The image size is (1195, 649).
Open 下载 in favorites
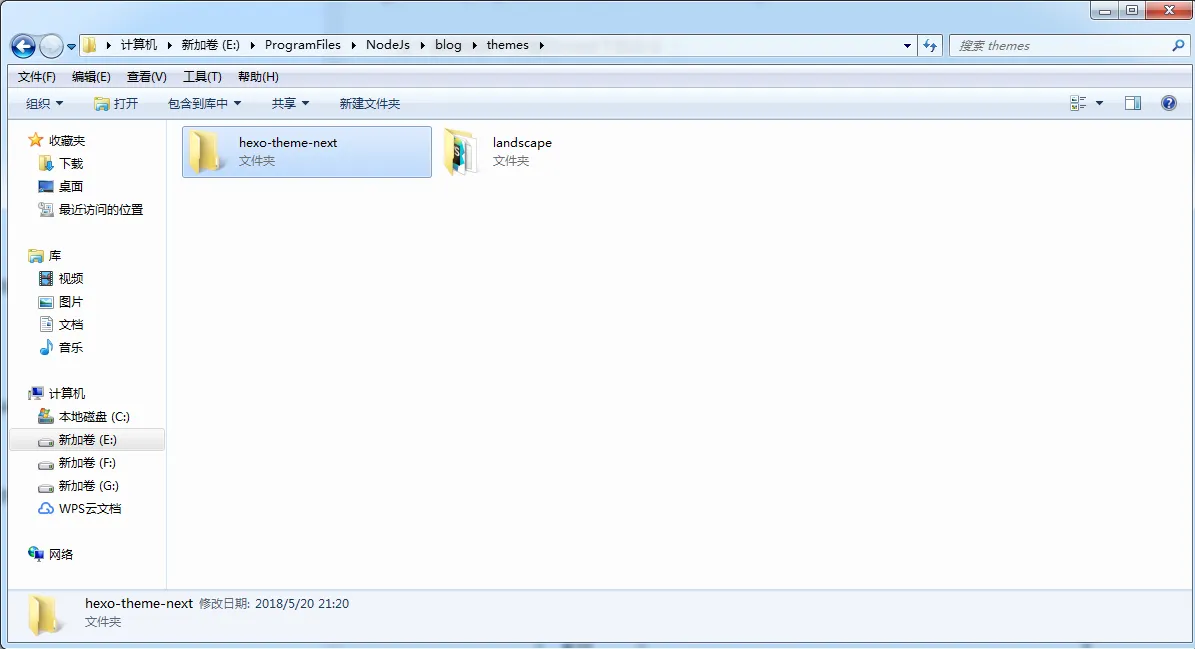(71, 164)
